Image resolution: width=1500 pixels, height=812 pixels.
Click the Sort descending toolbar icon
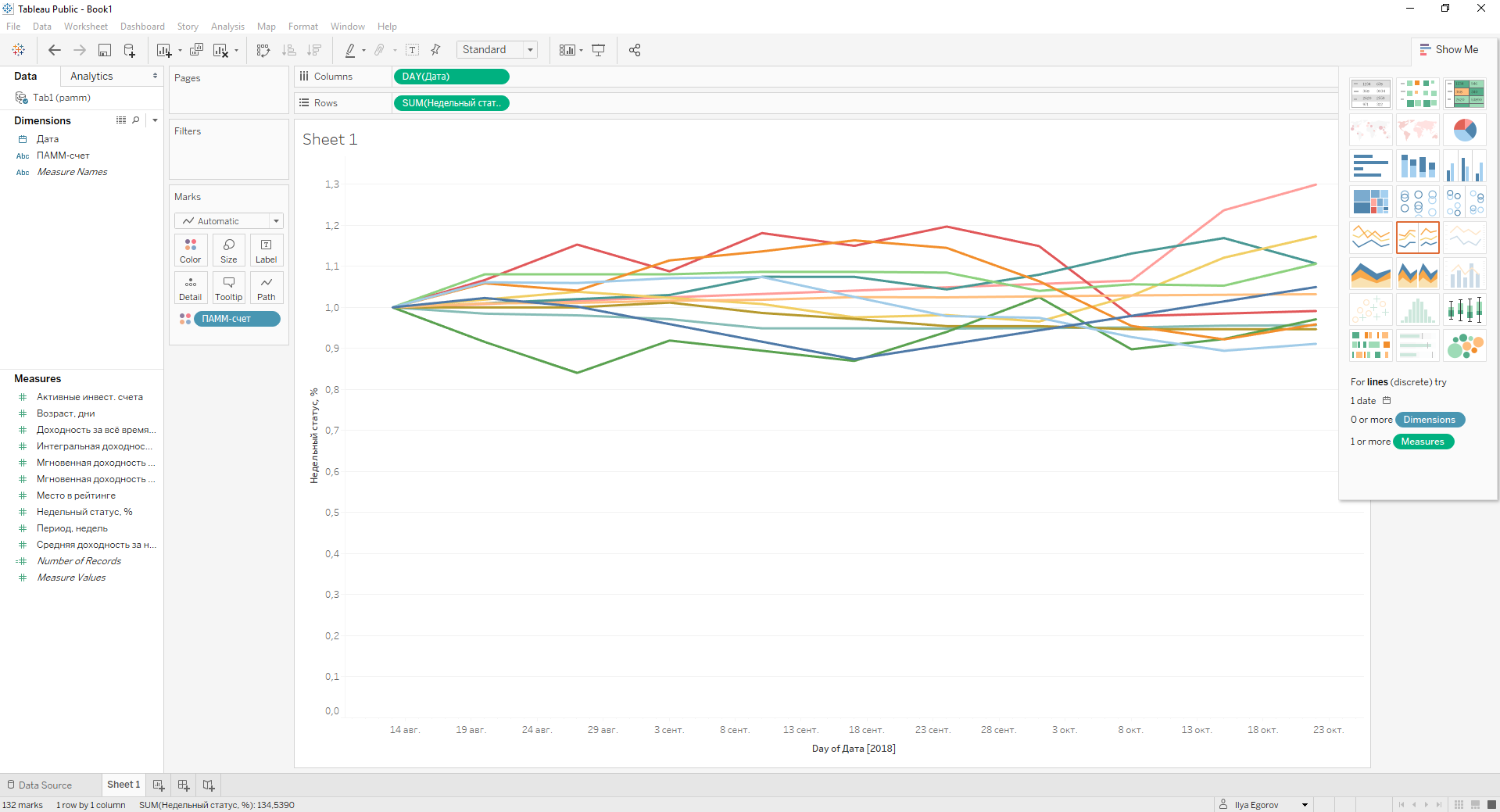[x=314, y=50]
